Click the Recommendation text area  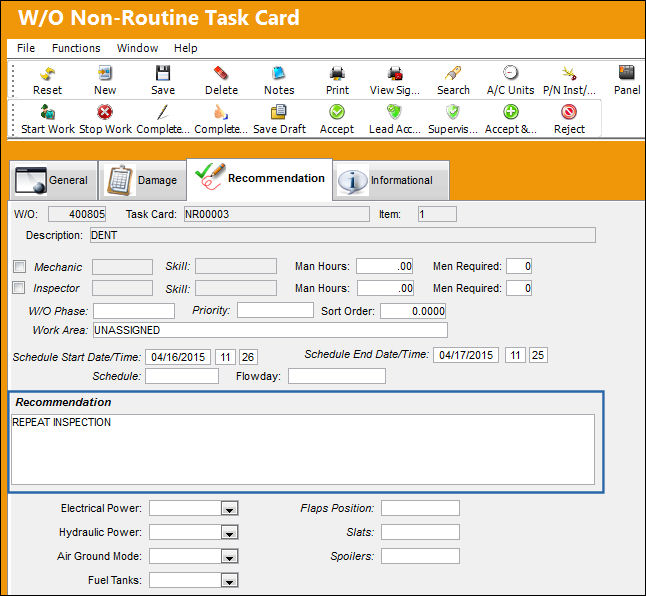303,449
